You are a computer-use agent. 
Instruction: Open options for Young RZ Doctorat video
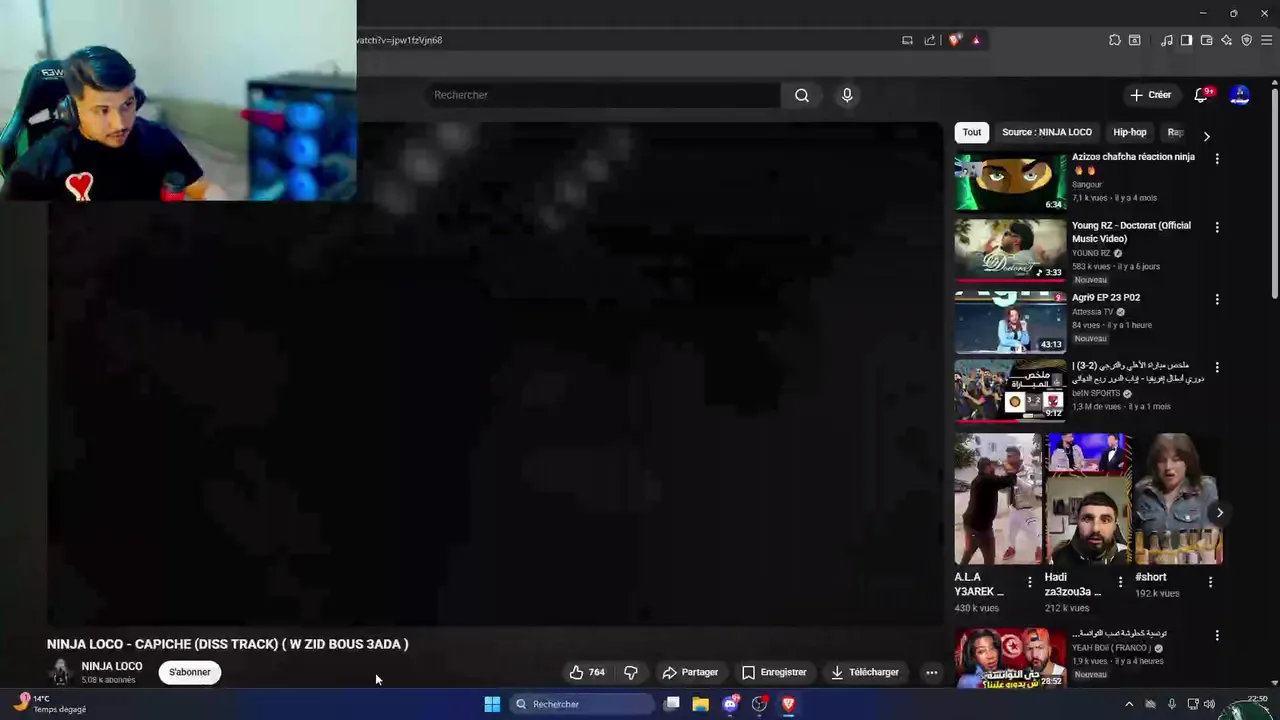click(1217, 228)
